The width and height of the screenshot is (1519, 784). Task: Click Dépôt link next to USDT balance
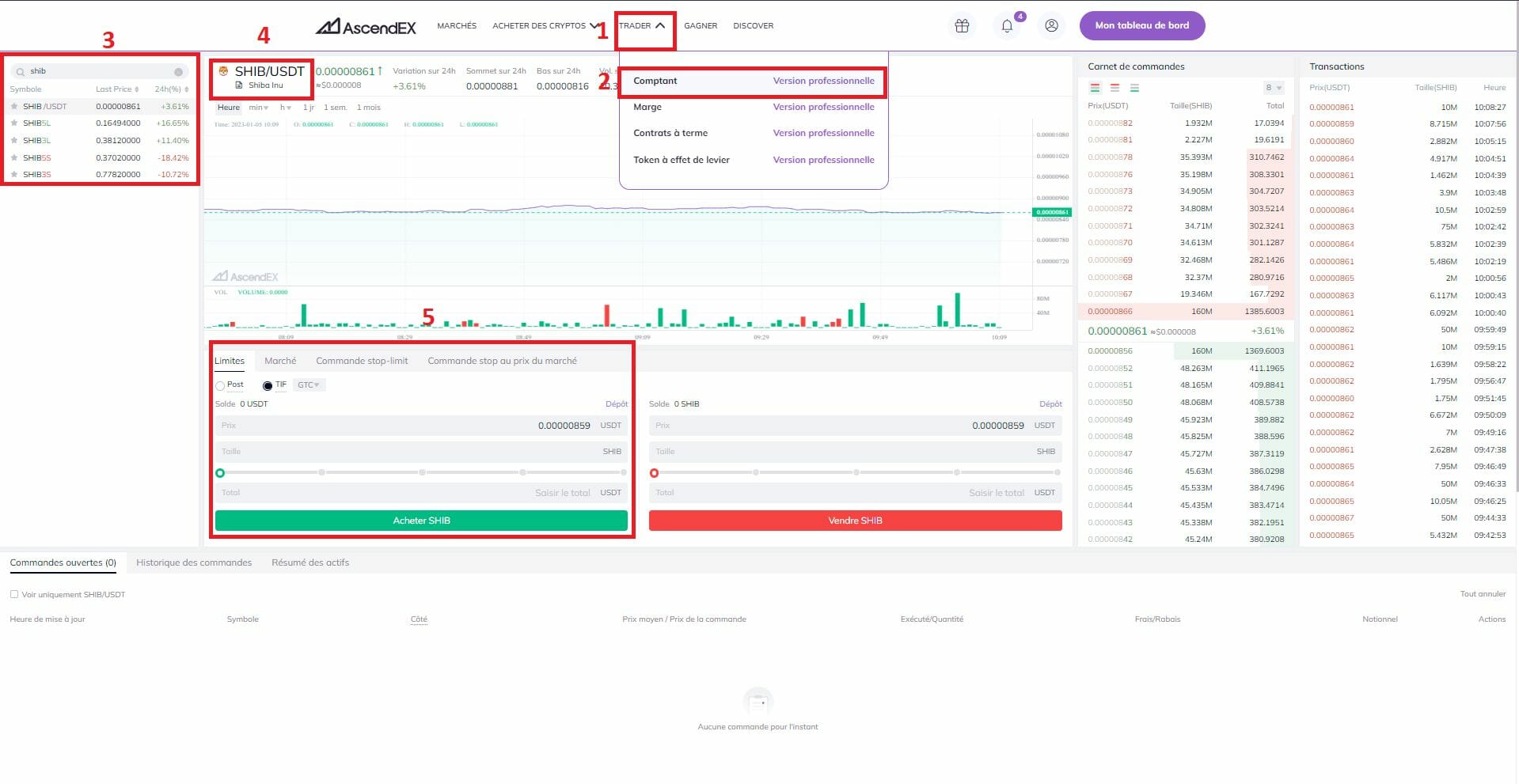tap(617, 404)
